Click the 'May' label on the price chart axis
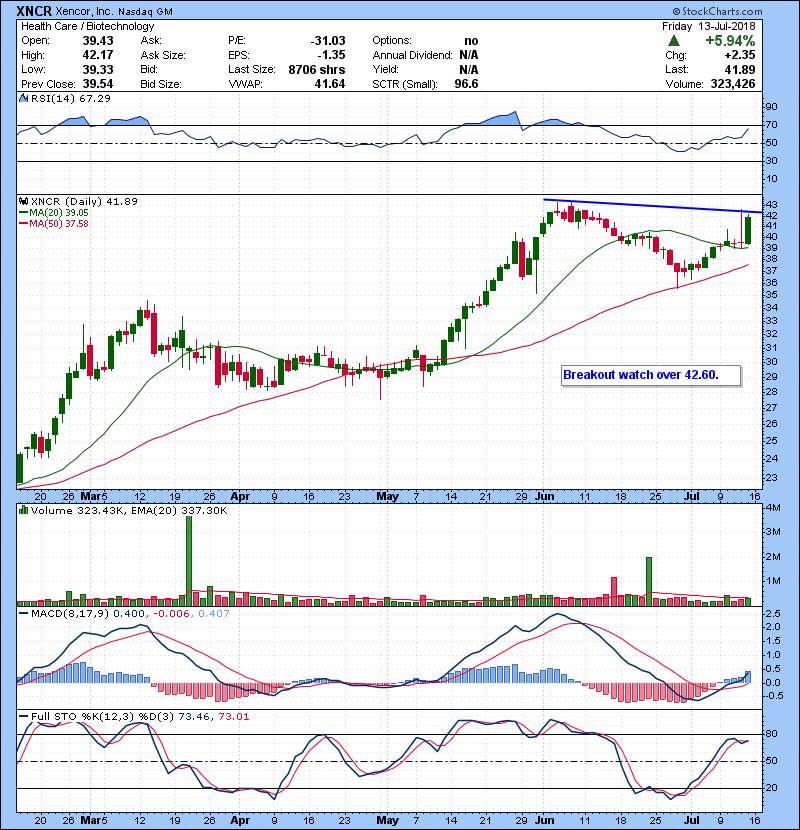Viewport: 800px width, 830px height. click(x=388, y=496)
